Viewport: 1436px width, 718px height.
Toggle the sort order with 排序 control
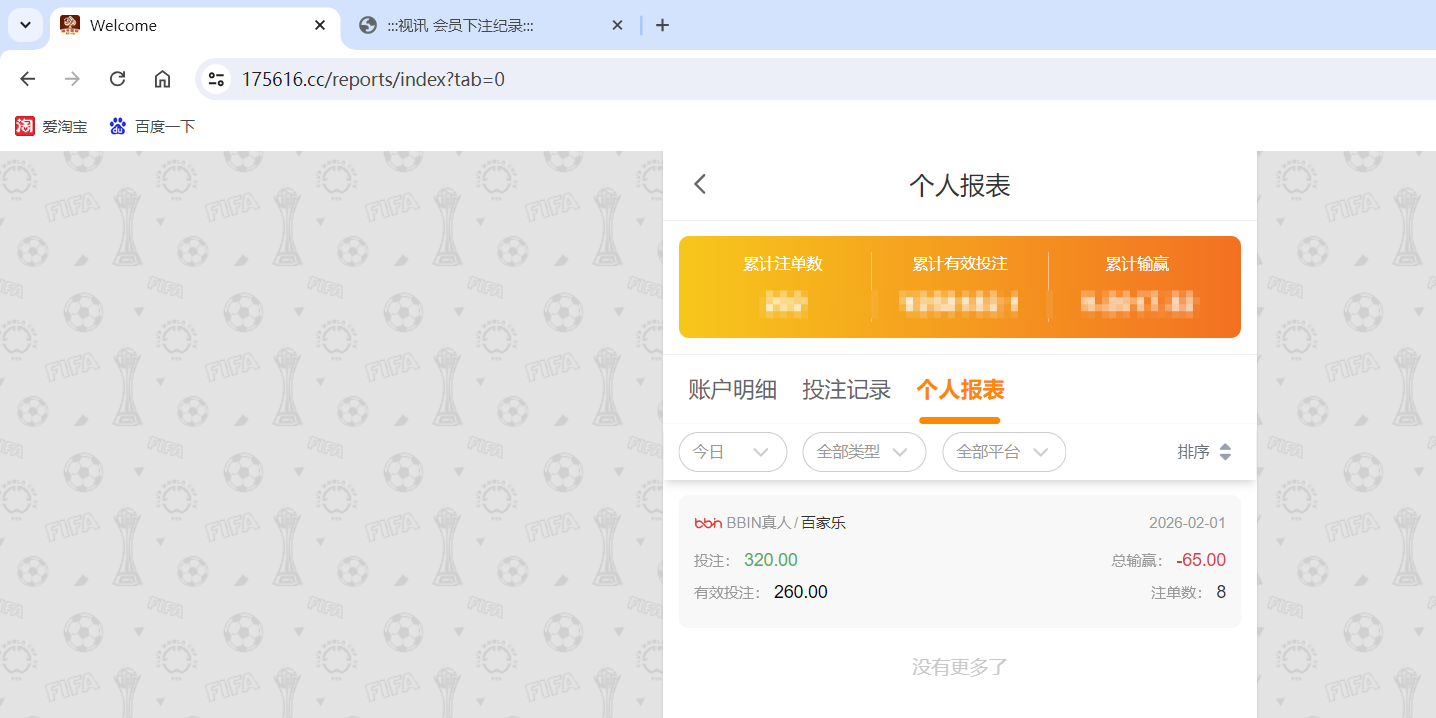click(x=1205, y=452)
